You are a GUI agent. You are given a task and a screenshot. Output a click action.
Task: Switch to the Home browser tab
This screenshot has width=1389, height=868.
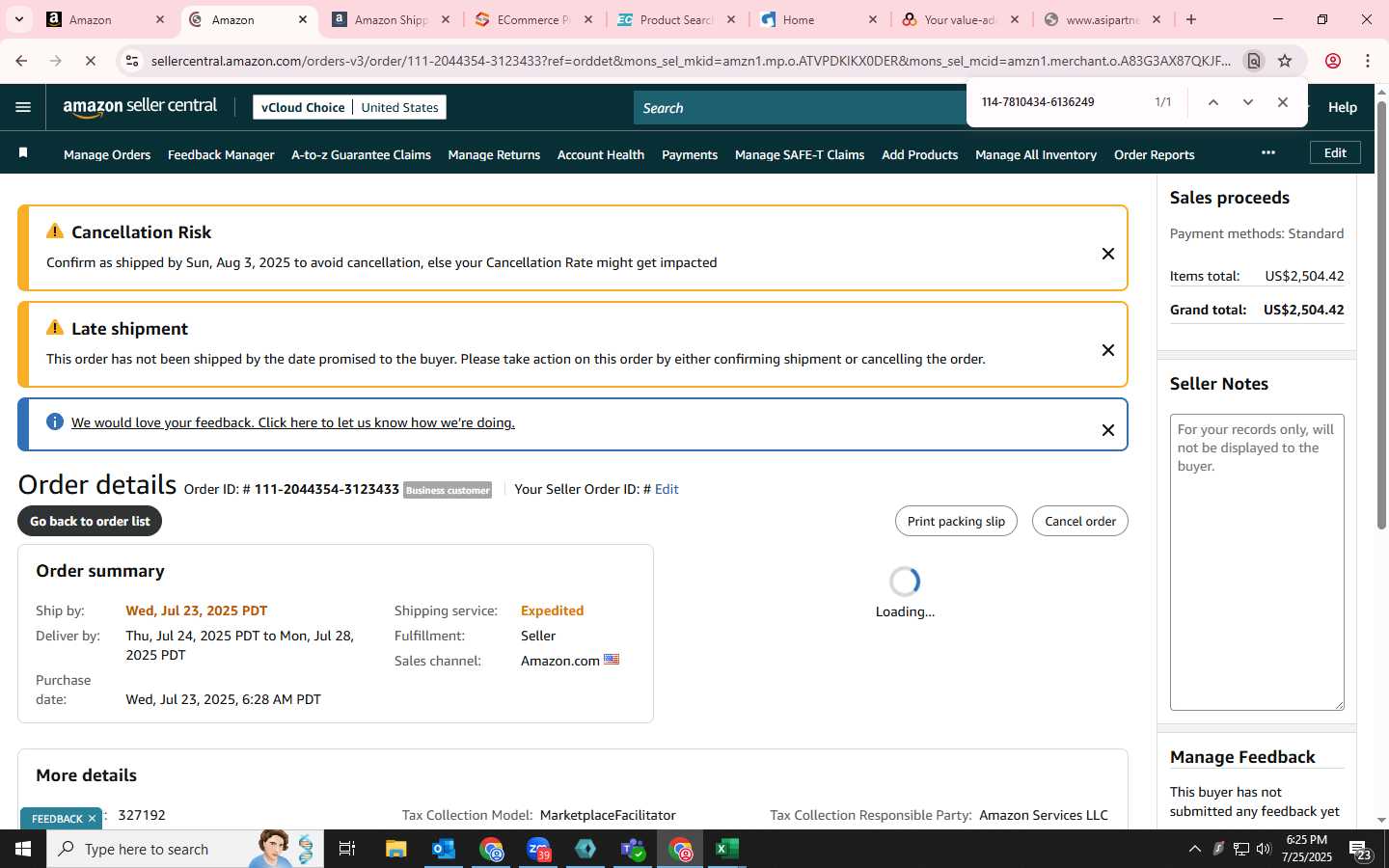coord(818,19)
